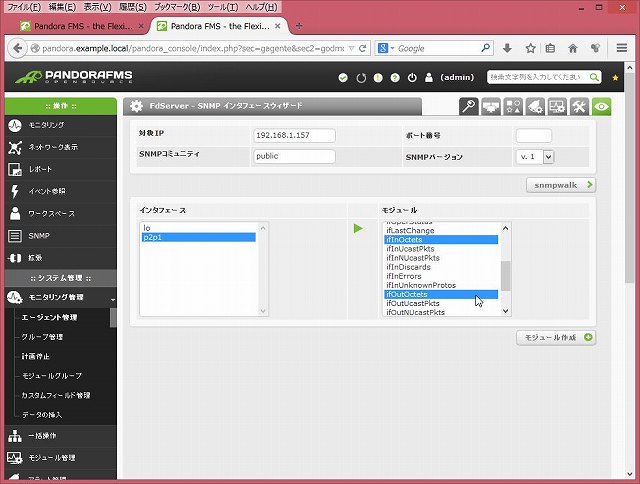
Task: Open a new browser tab
Action: pos(299,26)
